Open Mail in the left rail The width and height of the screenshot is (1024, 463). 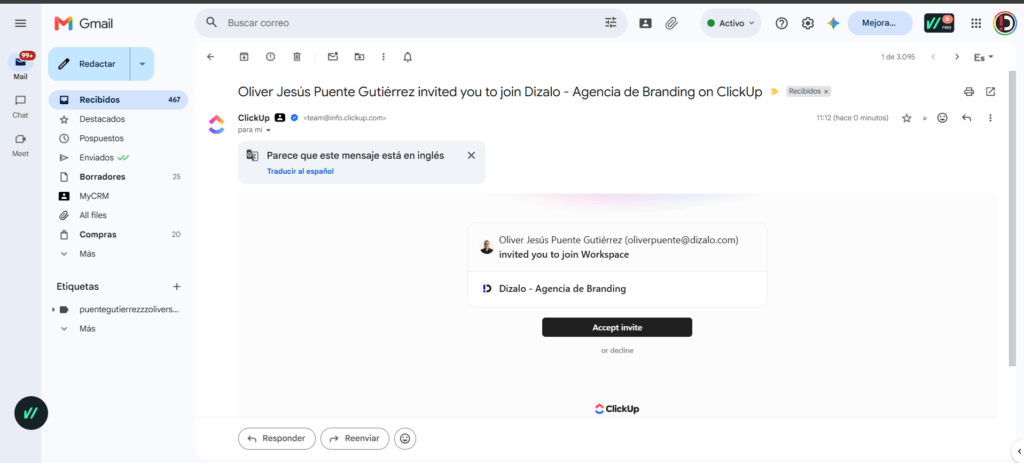coord(20,66)
